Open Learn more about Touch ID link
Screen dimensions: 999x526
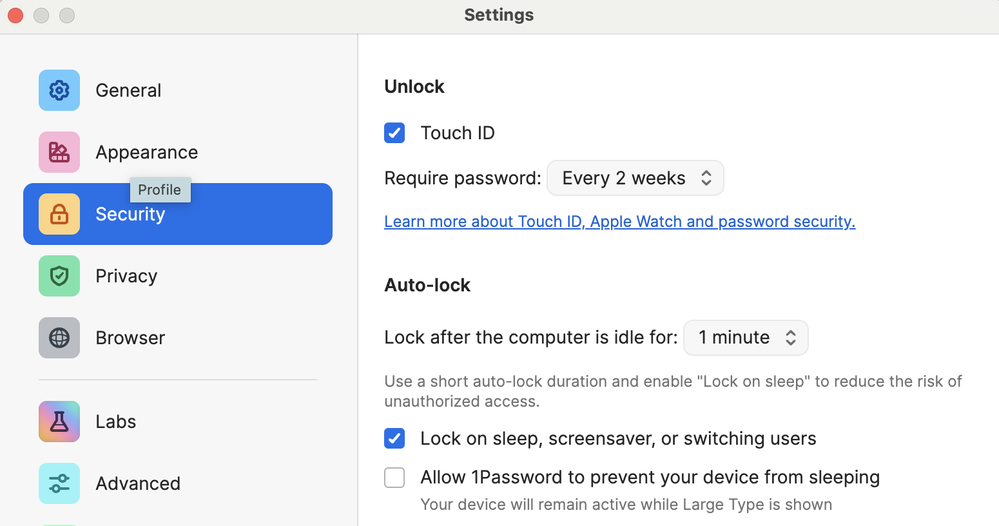point(619,221)
